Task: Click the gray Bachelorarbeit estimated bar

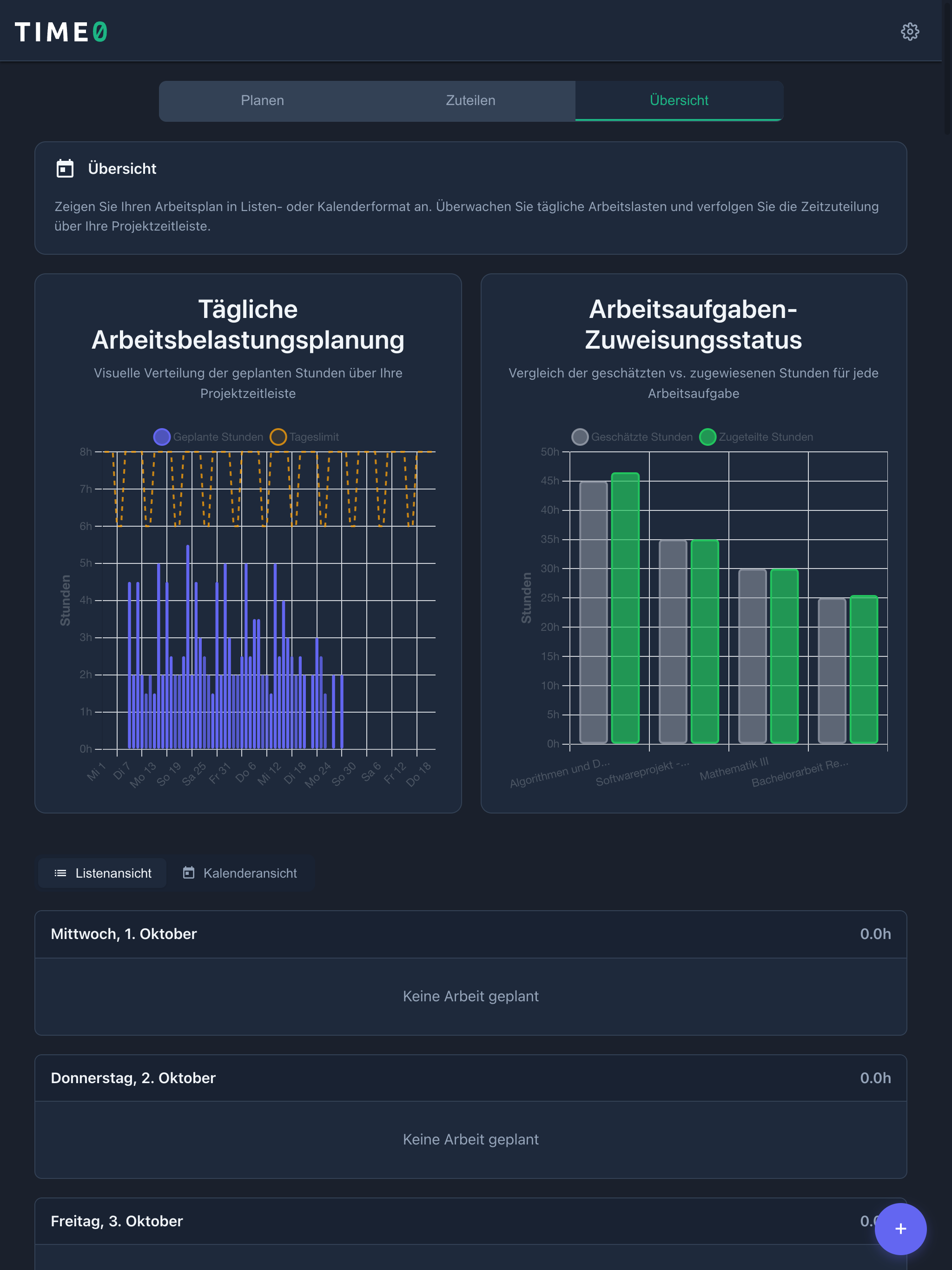Action: 832,671
